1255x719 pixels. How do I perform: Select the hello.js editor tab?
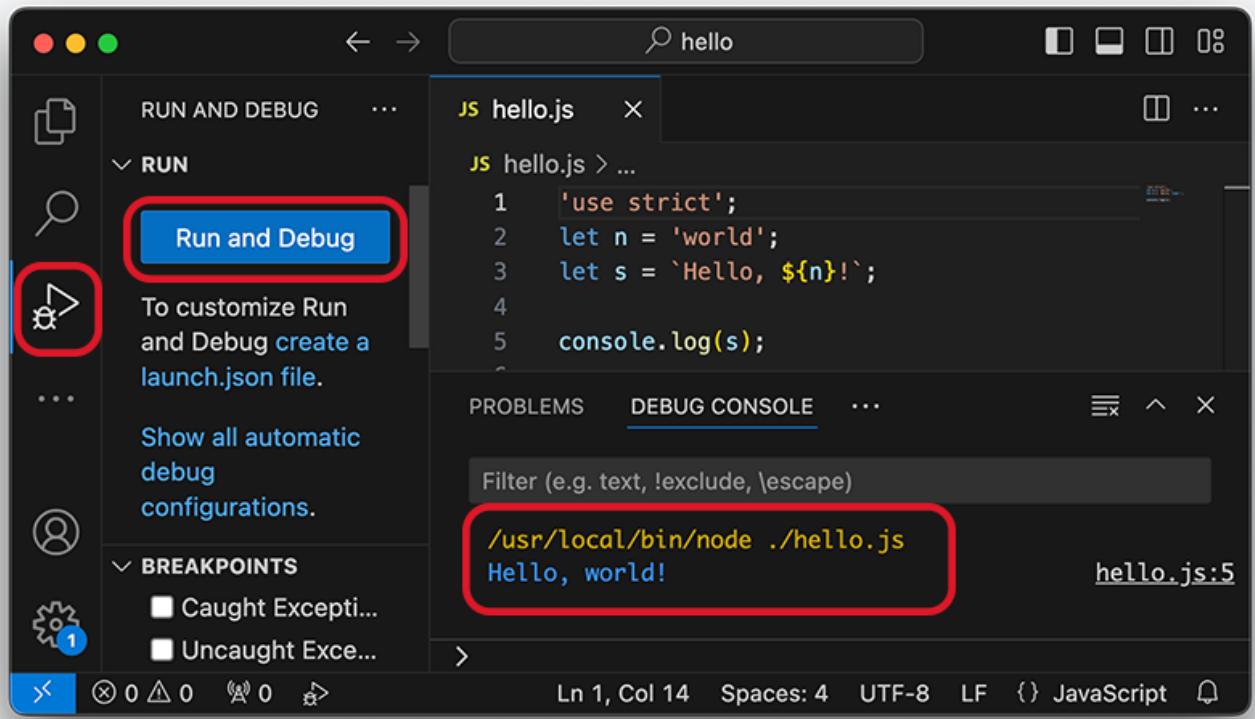tap(532, 110)
